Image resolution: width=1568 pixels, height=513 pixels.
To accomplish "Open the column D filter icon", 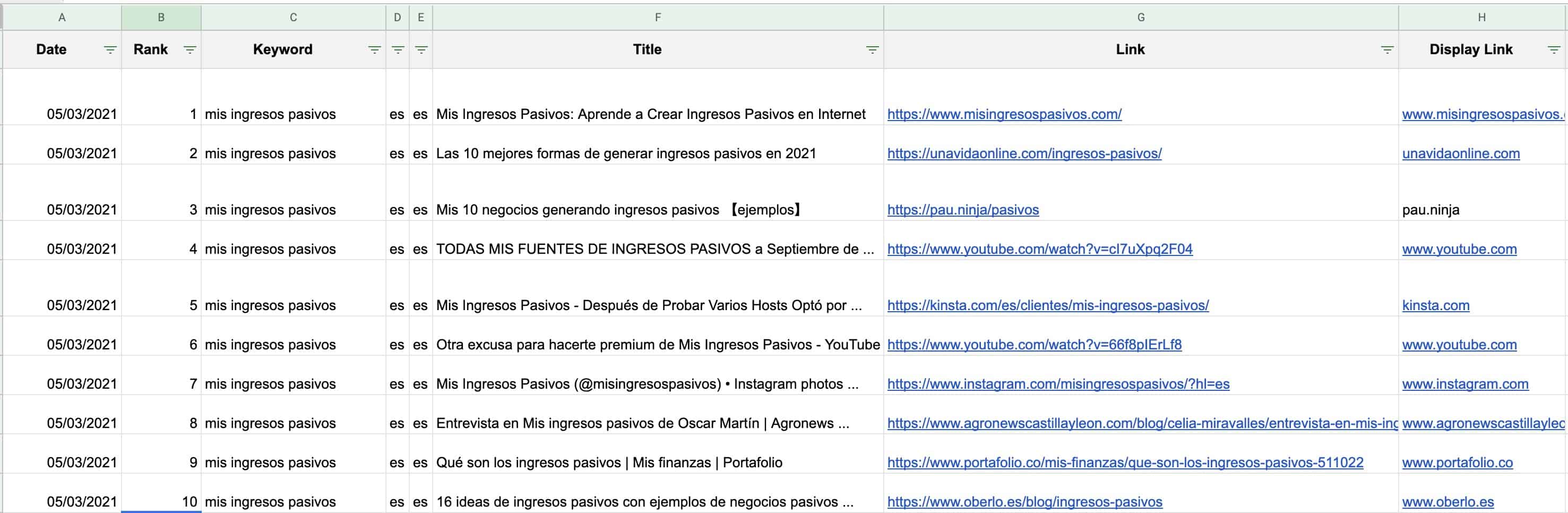I will pyautogui.click(x=398, y=50).
